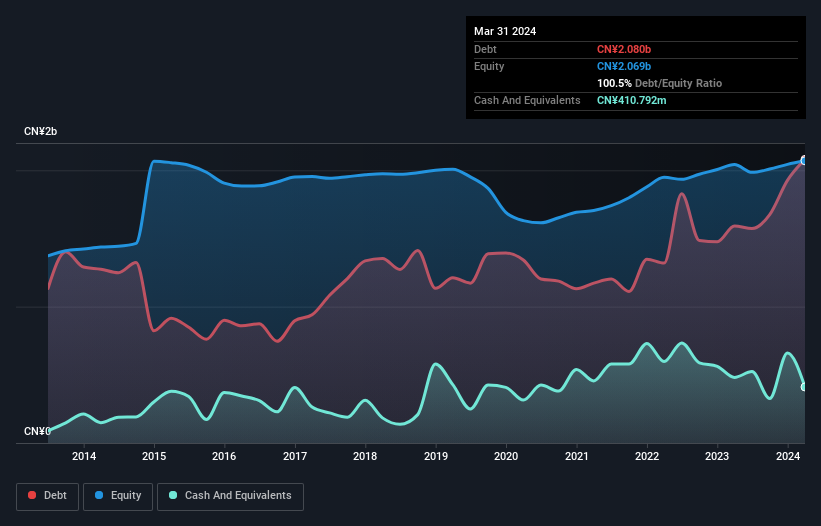This screenshot has width=821, height=526.
Task: Click the 2018 x-axis label
Action: [x=365, y=456]
